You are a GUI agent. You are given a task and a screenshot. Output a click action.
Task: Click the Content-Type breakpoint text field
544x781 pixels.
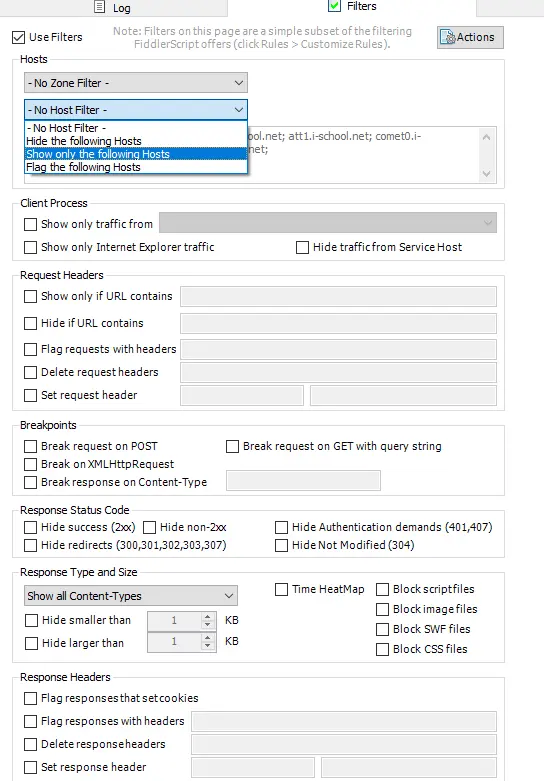[x=303, y=481]
